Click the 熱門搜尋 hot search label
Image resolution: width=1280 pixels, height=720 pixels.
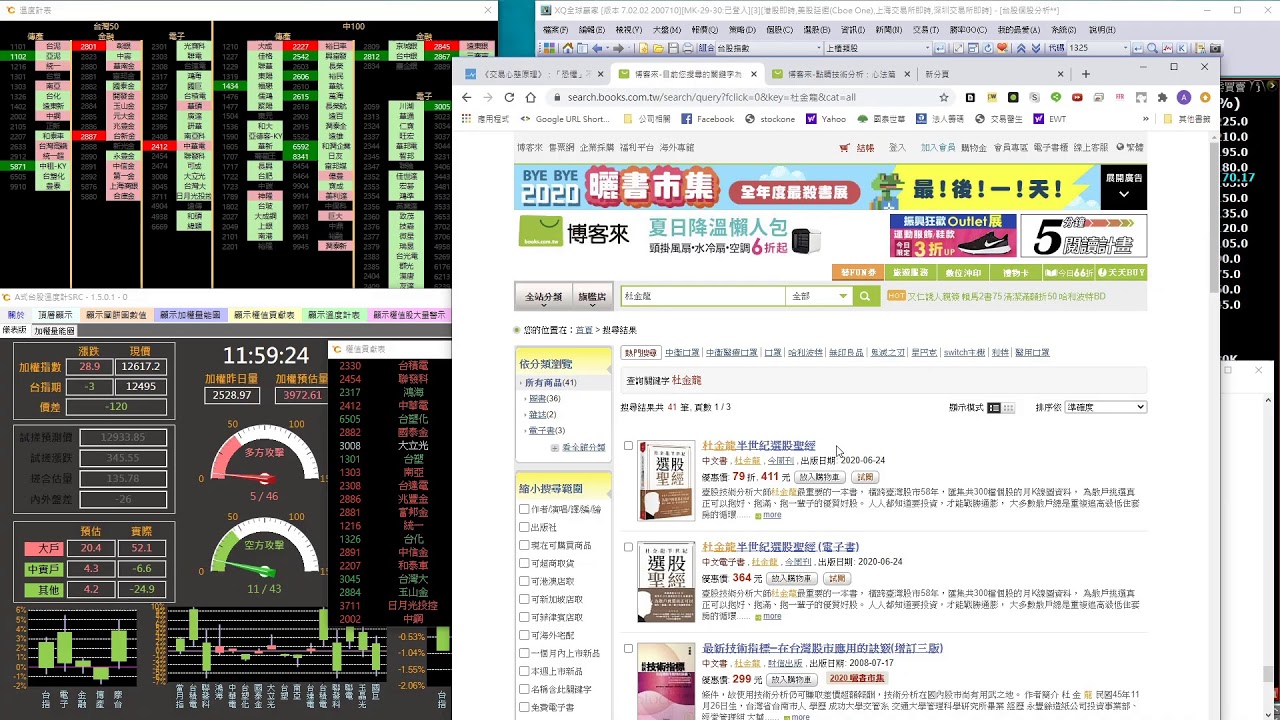[640, 353]
